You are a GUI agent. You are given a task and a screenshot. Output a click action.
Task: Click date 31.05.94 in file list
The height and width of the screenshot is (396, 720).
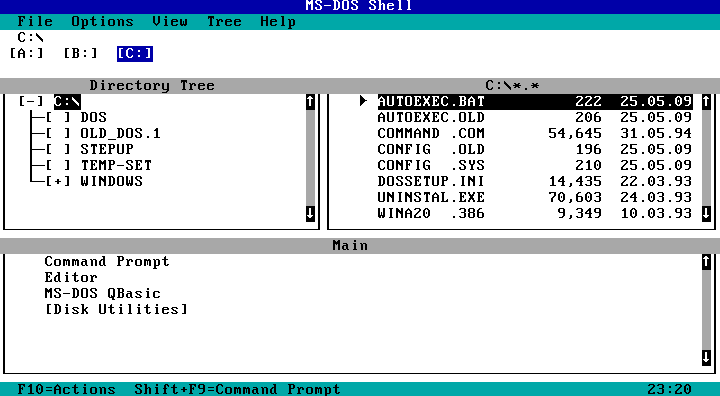point(656,133)
